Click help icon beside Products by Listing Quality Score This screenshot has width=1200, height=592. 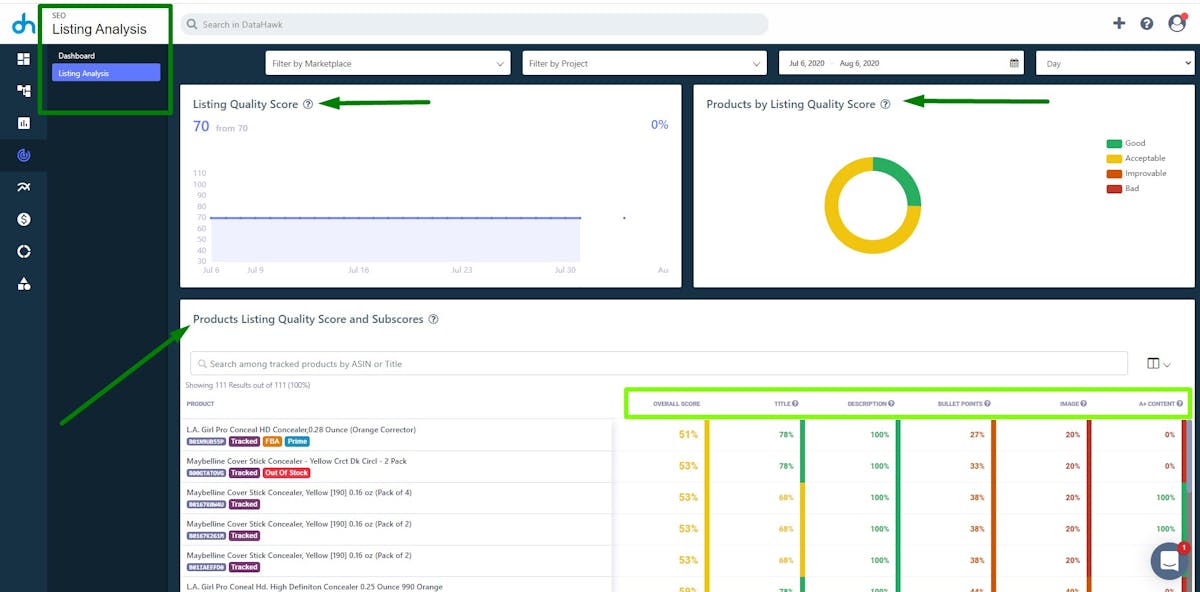pos(885,104)
